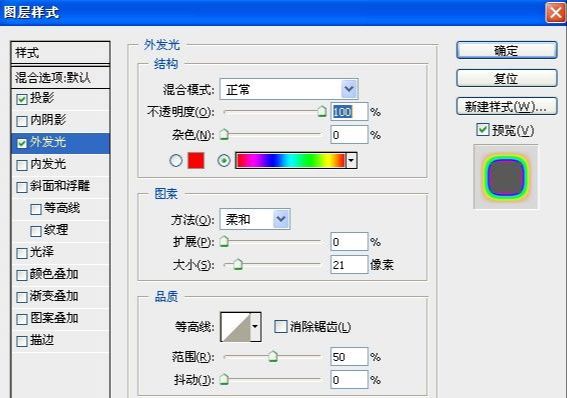Open the 斜面和浮雕 style settings

pyautogui.click(x=60, y=186)
